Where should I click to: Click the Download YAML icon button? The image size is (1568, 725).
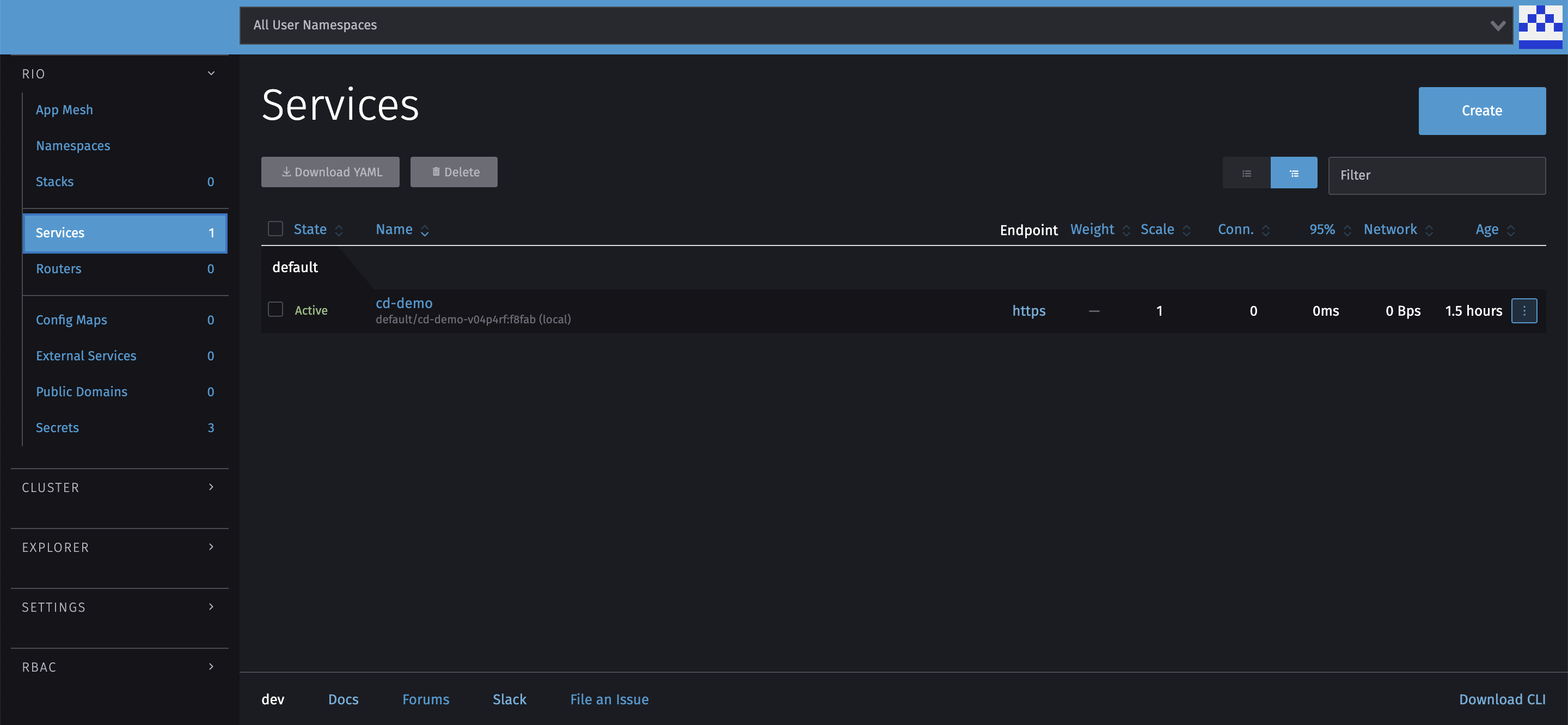coord(330,172)
